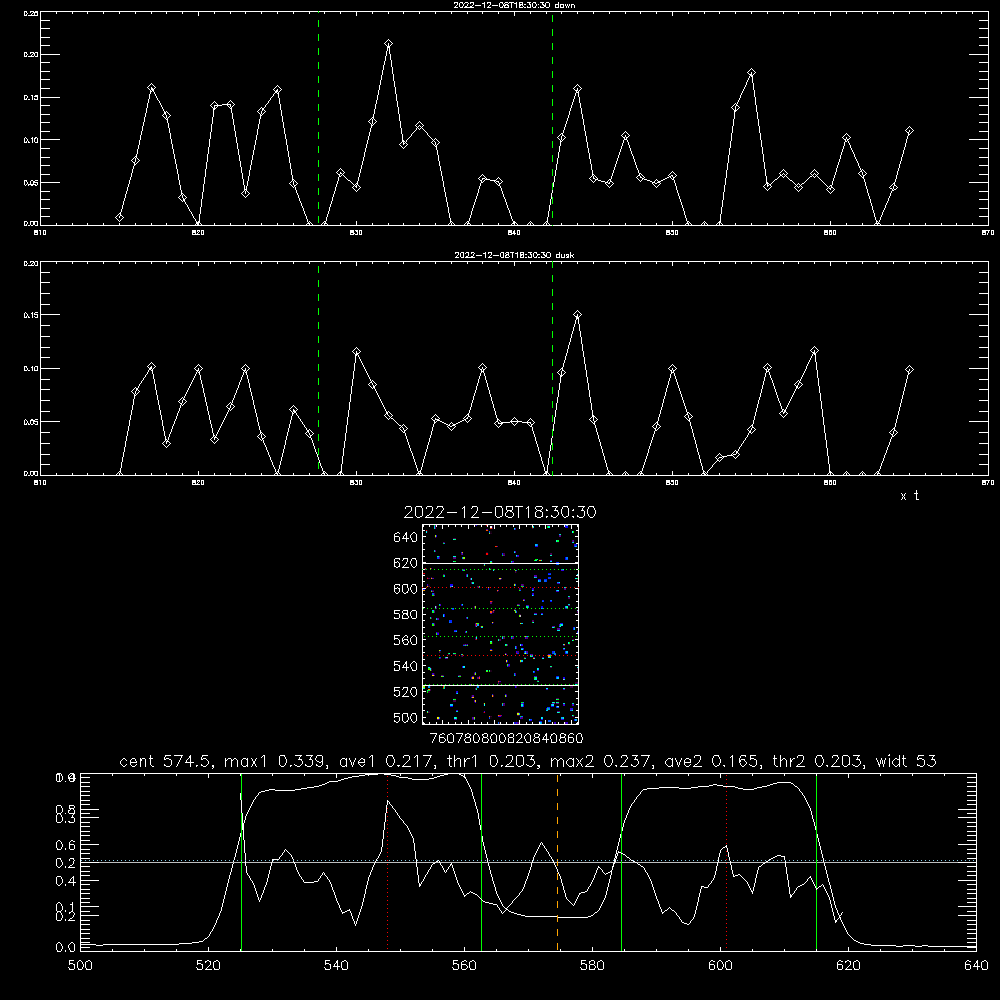The height and width of the screenshot is (1000, 1000).
Task: Click the red dotted line near 548 in bottom plot
Action: click(x=387, y=862)
